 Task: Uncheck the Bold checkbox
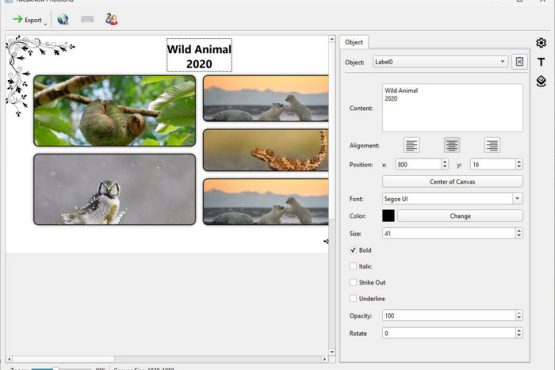353,250
